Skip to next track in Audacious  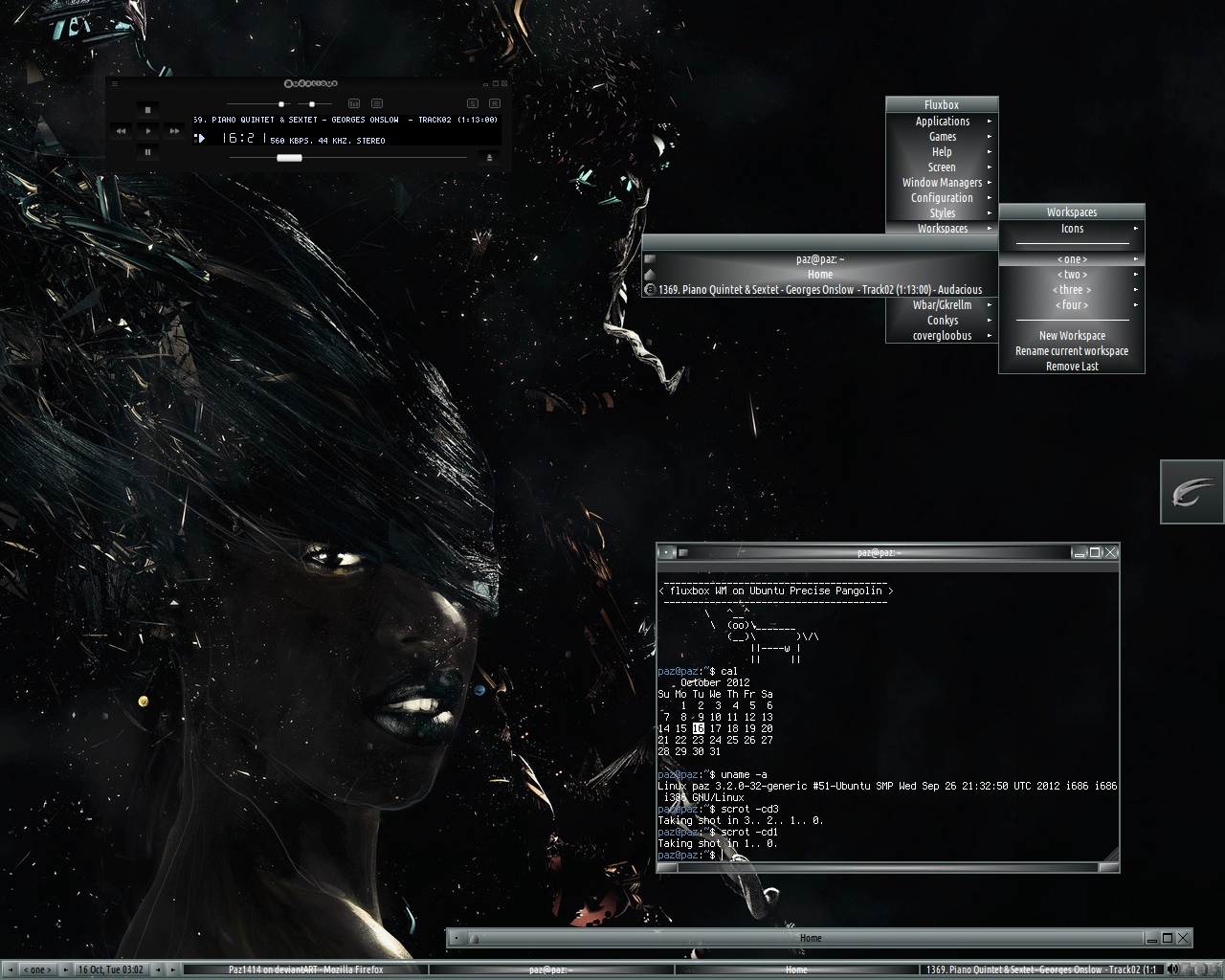pyautogui.click(x=174, y=130)
